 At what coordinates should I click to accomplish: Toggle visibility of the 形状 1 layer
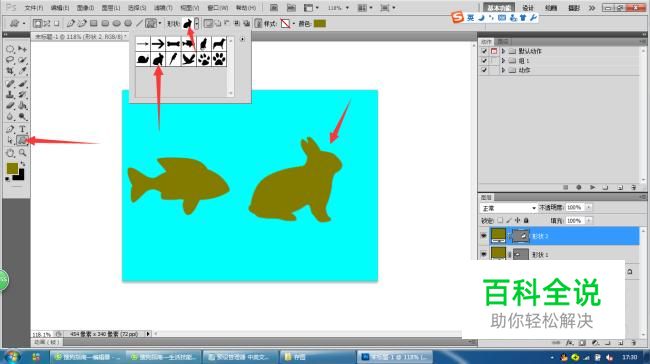tap(483, 254)
